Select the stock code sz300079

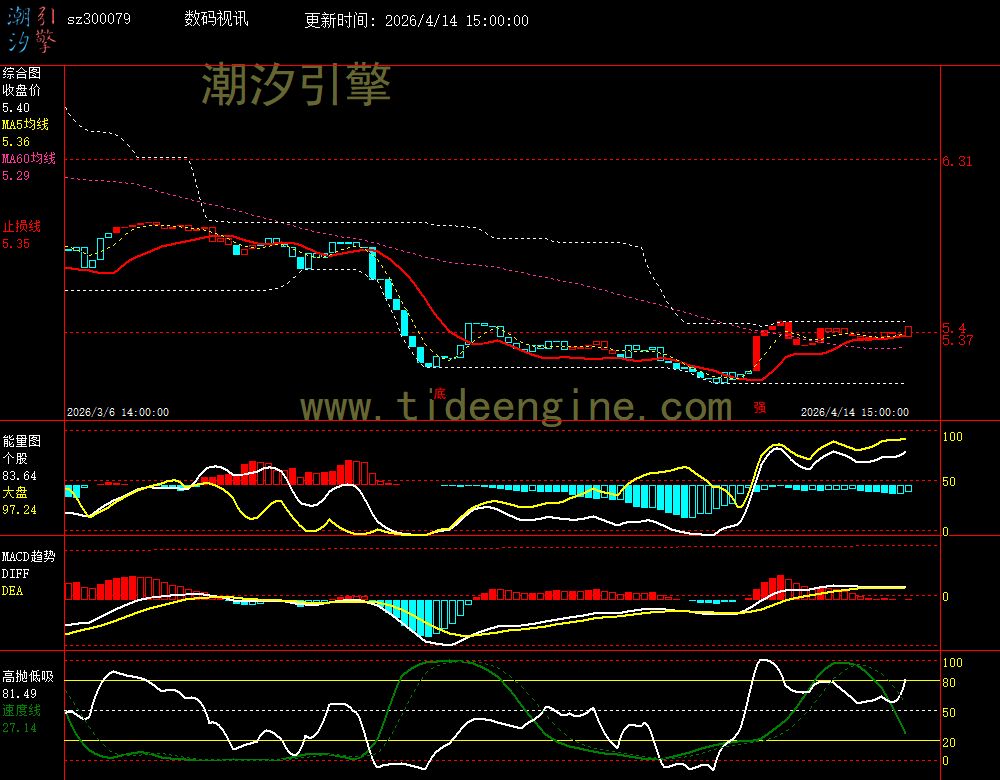(x=98, y=20)
